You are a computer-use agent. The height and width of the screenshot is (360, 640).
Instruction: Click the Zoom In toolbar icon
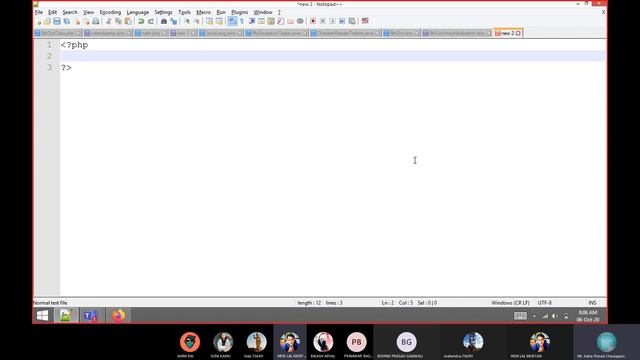[x=187, y=21]
